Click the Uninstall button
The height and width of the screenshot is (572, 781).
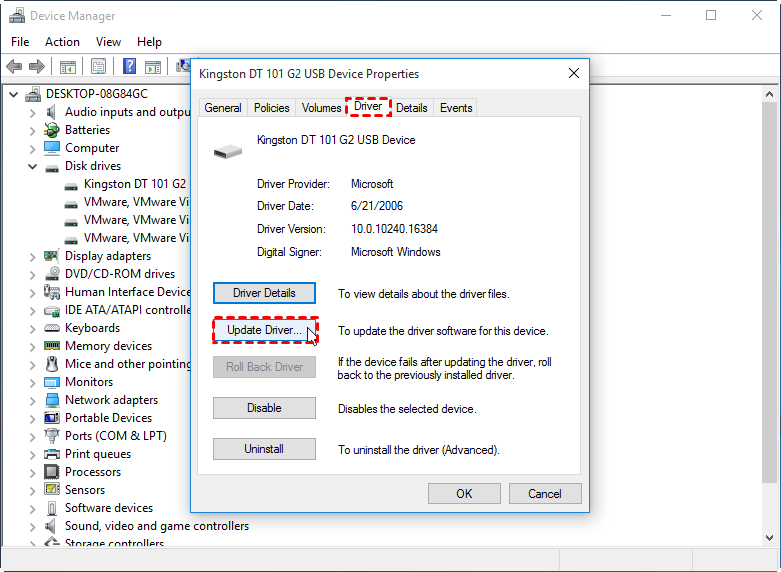(264, 449)
